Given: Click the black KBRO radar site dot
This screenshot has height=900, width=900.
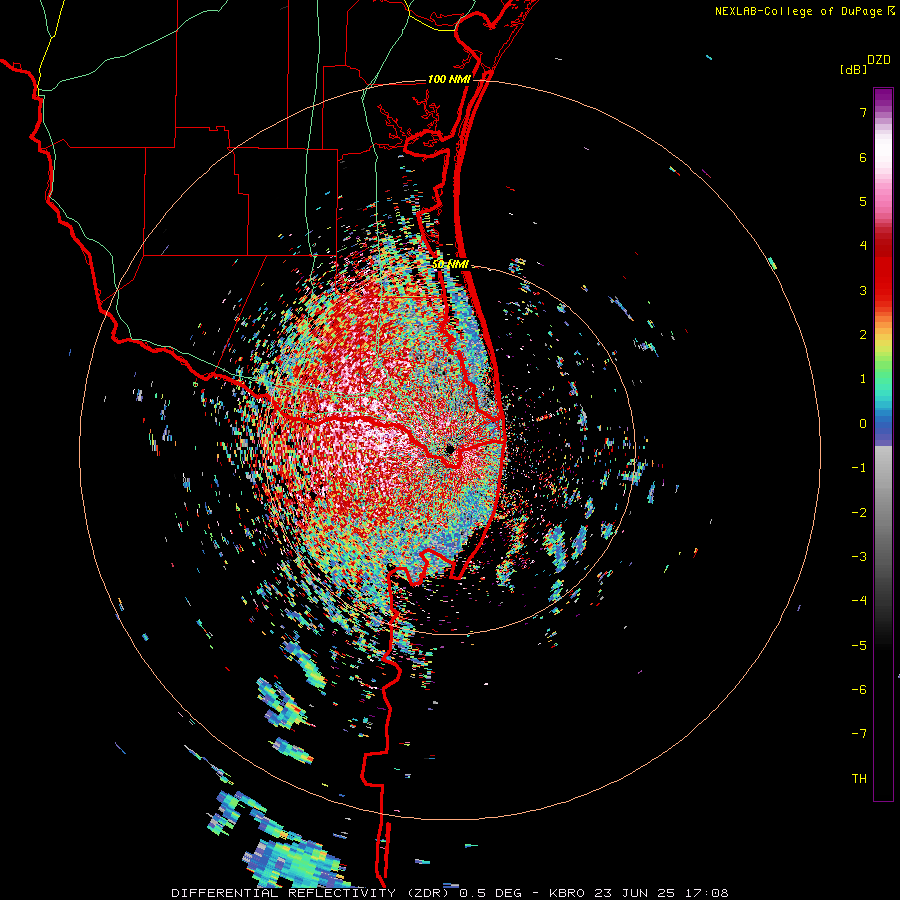Looking at the screenshot, I should (x=450, y=449).
